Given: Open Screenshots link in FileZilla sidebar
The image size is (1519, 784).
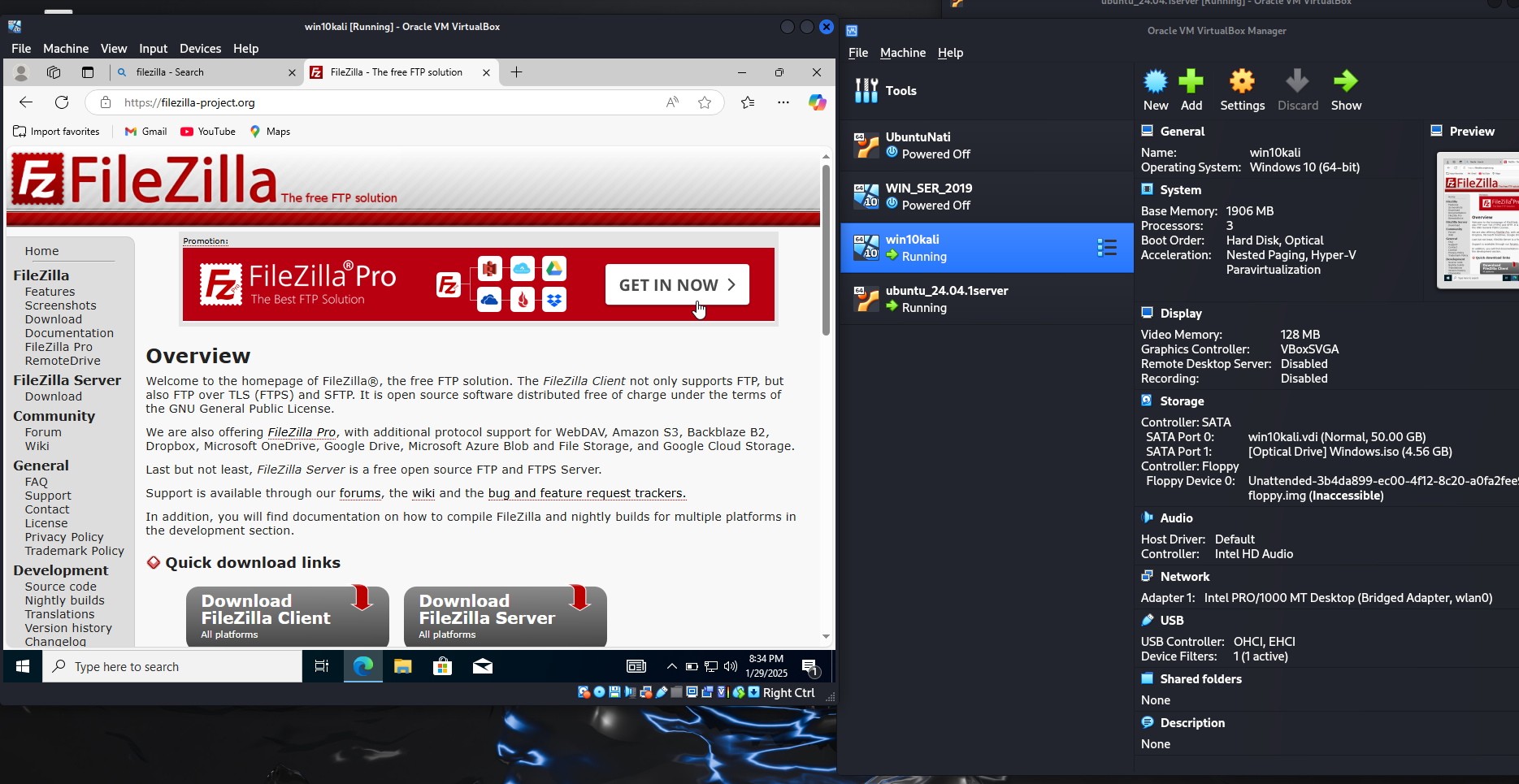Looking at the screenshot, I should coord(60,305).
